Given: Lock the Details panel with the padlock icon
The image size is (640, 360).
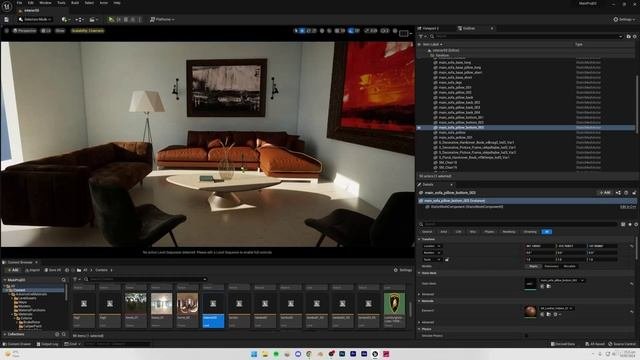Looking at the screenshot, I should [634, 193].
